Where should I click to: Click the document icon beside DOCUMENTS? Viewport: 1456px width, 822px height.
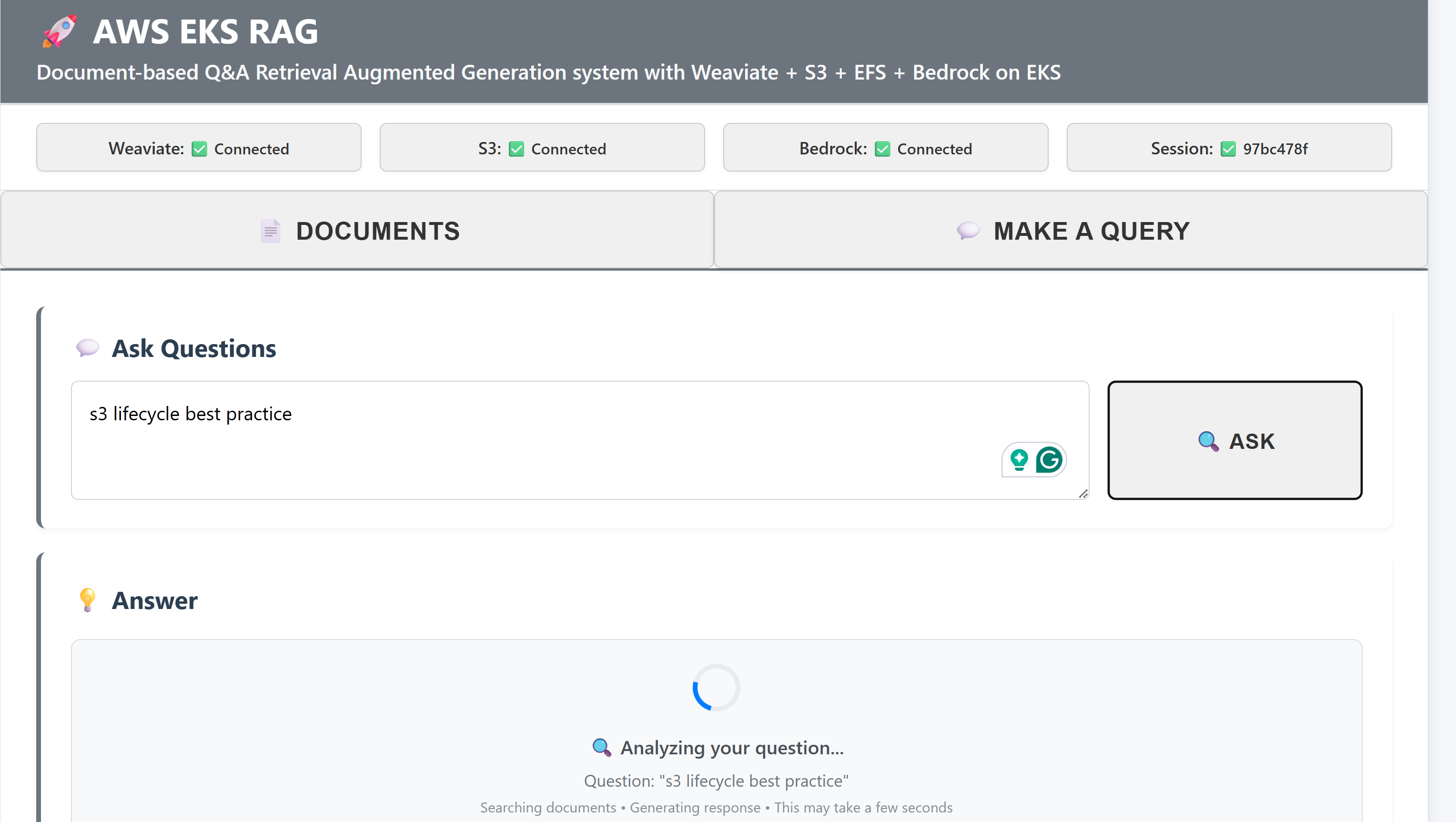coord(270,231)
